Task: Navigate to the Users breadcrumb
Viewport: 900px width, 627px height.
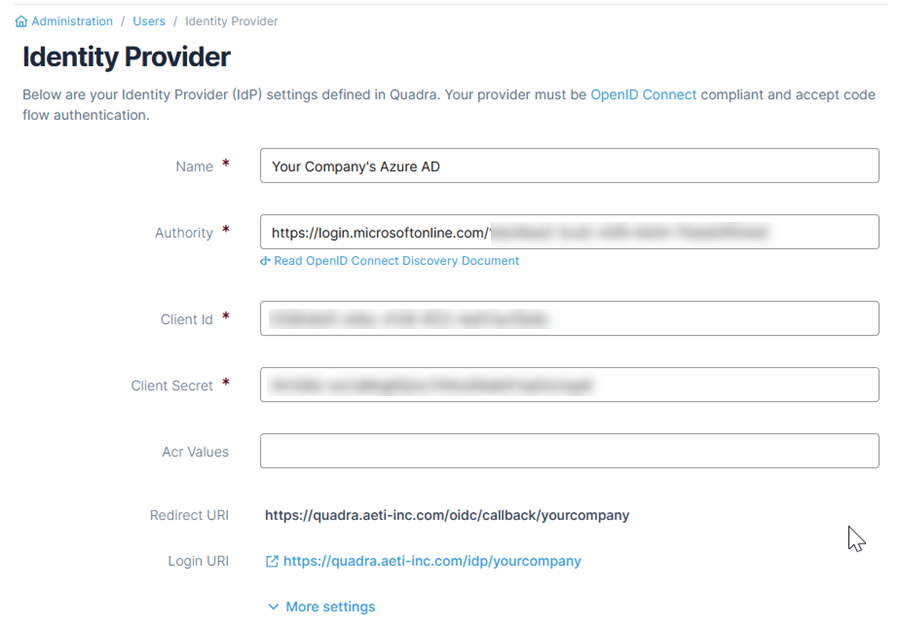Action: click(149, 21)
